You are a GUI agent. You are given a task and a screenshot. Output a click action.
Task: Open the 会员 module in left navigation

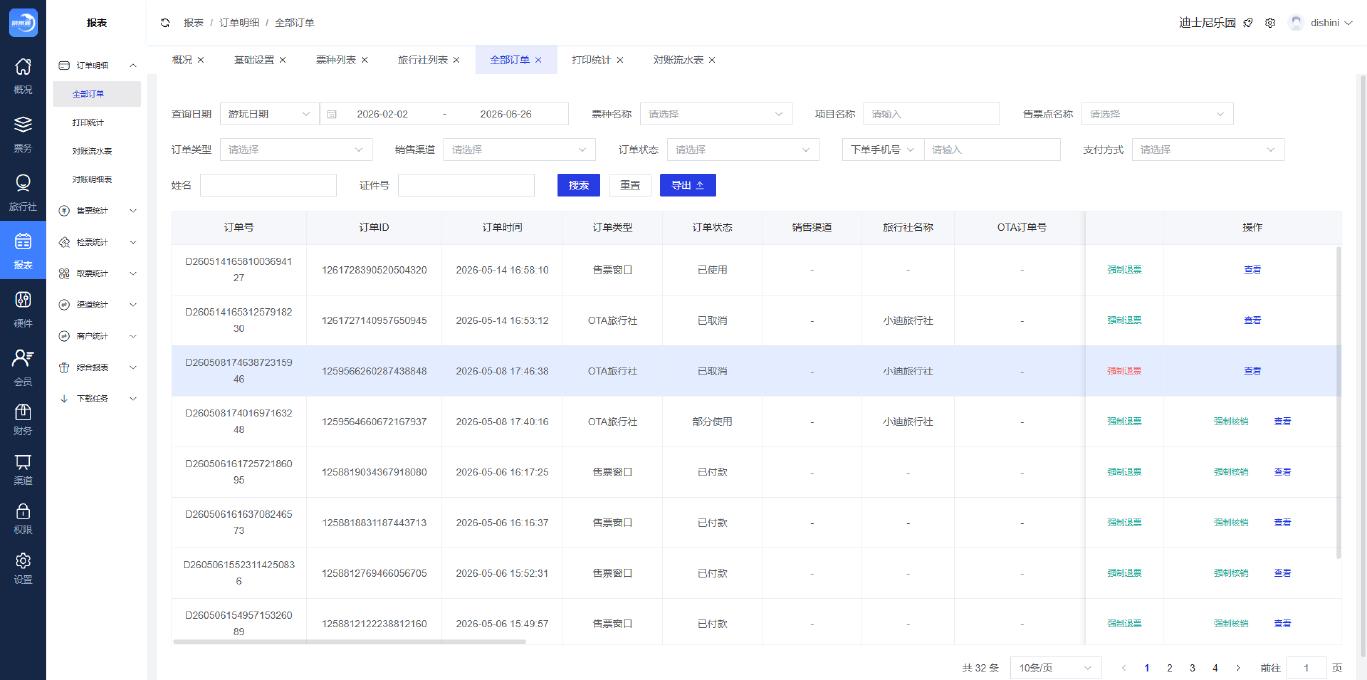(22, 366)
